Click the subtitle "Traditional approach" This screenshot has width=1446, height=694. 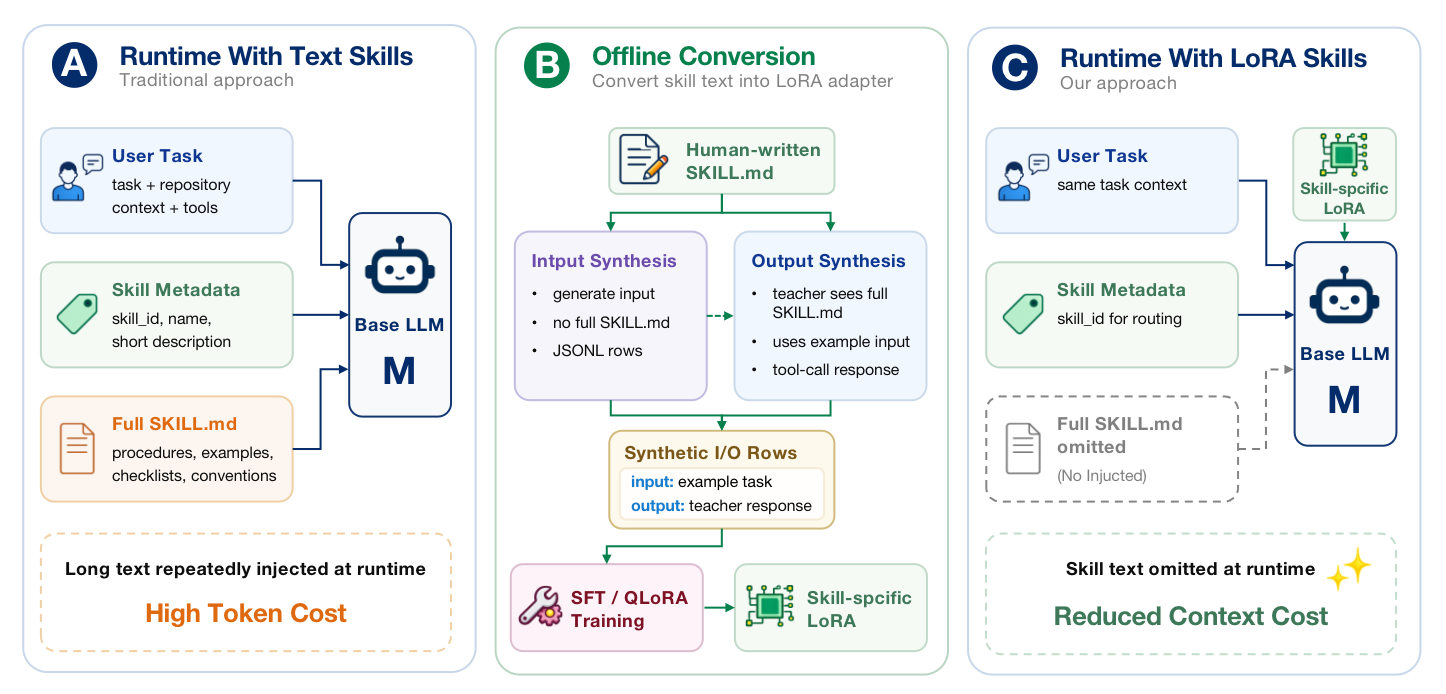(206, 80)
